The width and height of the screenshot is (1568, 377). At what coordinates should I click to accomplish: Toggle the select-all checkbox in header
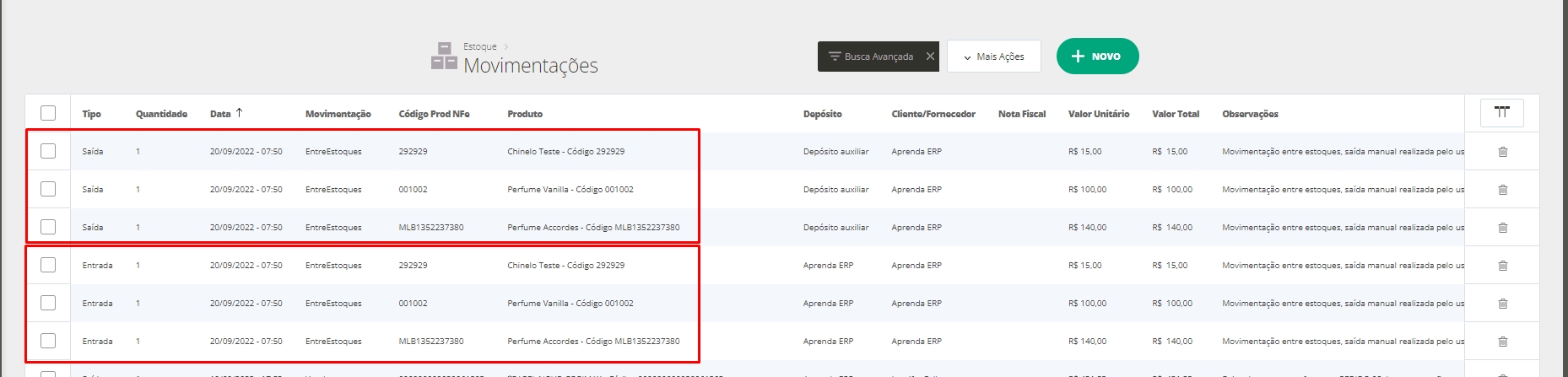pos(48,113)
